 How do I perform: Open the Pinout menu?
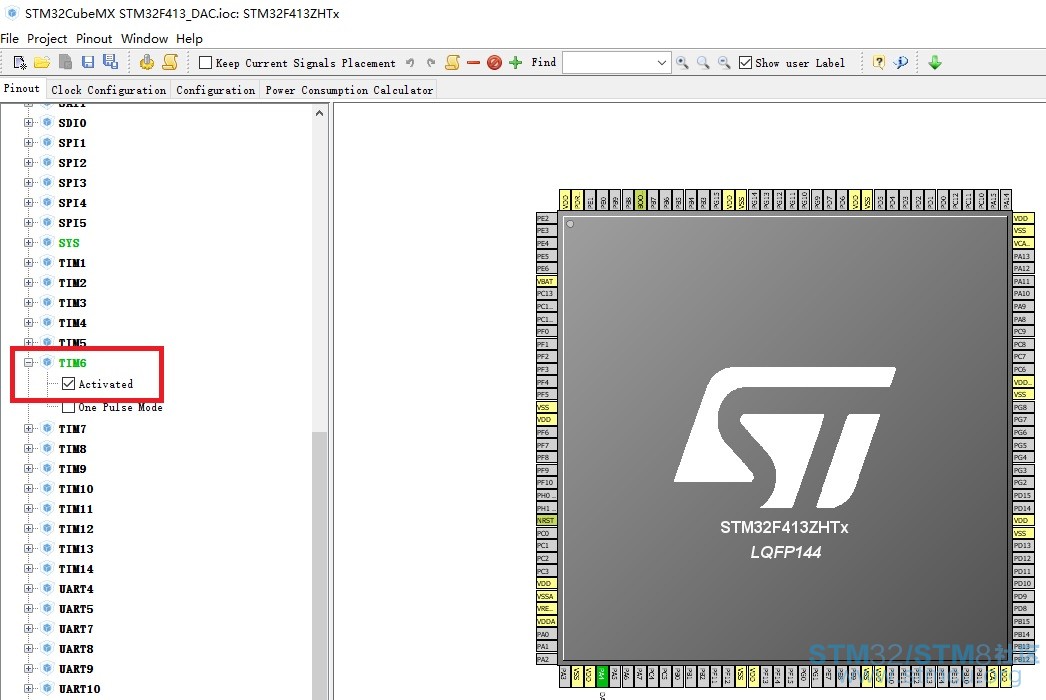click(x=94, y=39)
